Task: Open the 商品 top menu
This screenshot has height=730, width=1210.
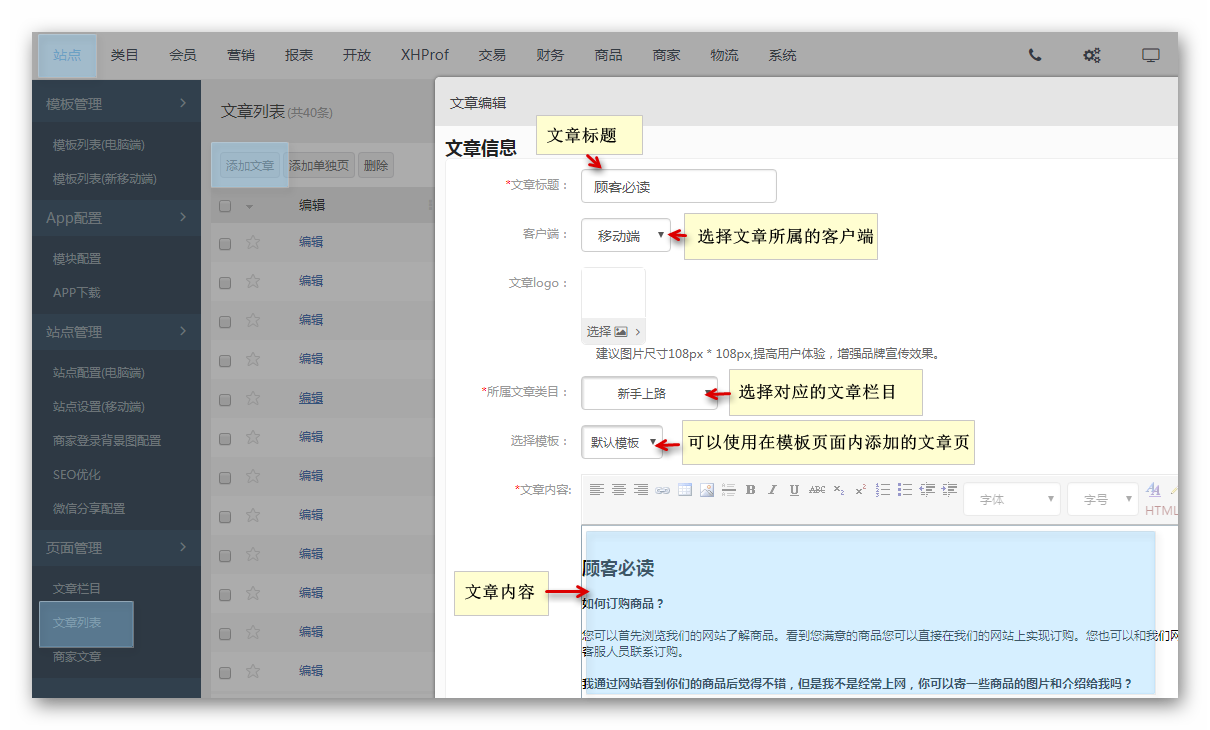Action: (x=608, y=55)
